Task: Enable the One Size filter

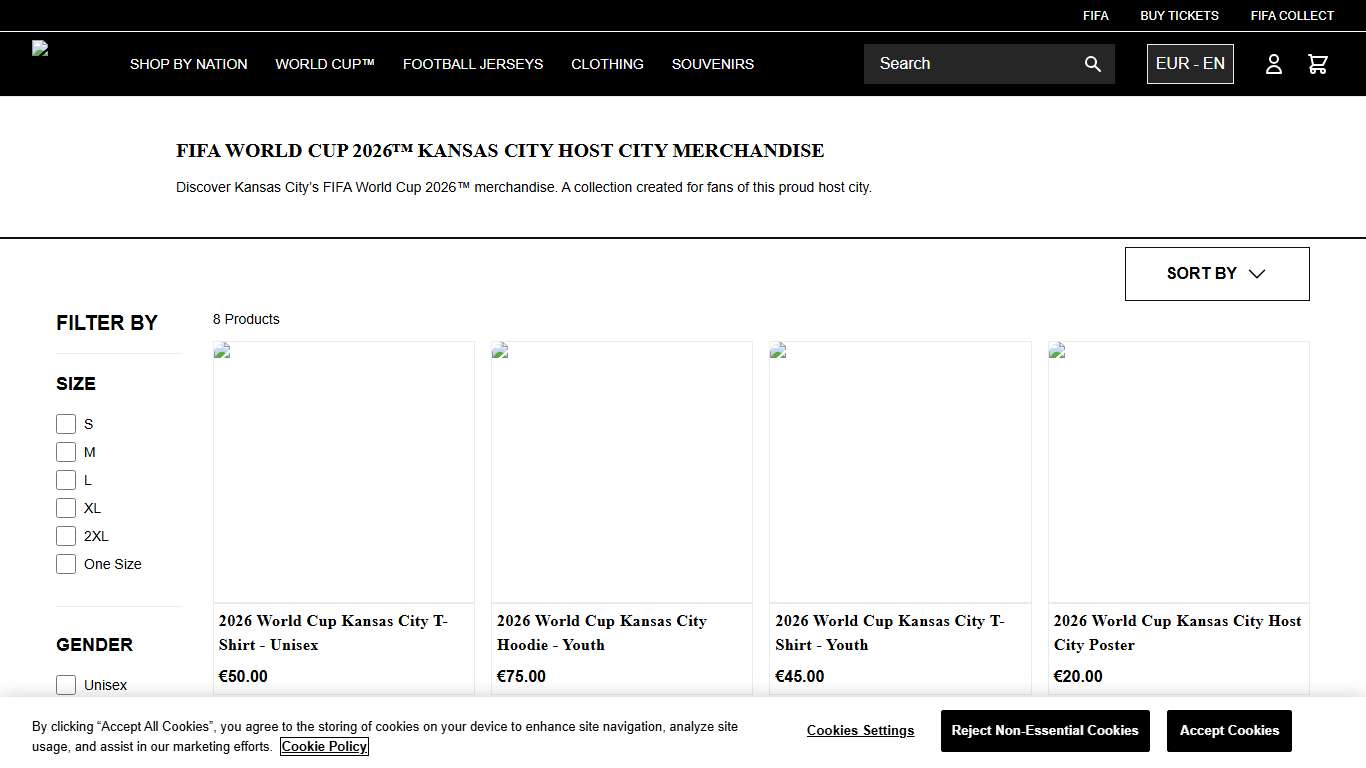Action: click(66, 564)
